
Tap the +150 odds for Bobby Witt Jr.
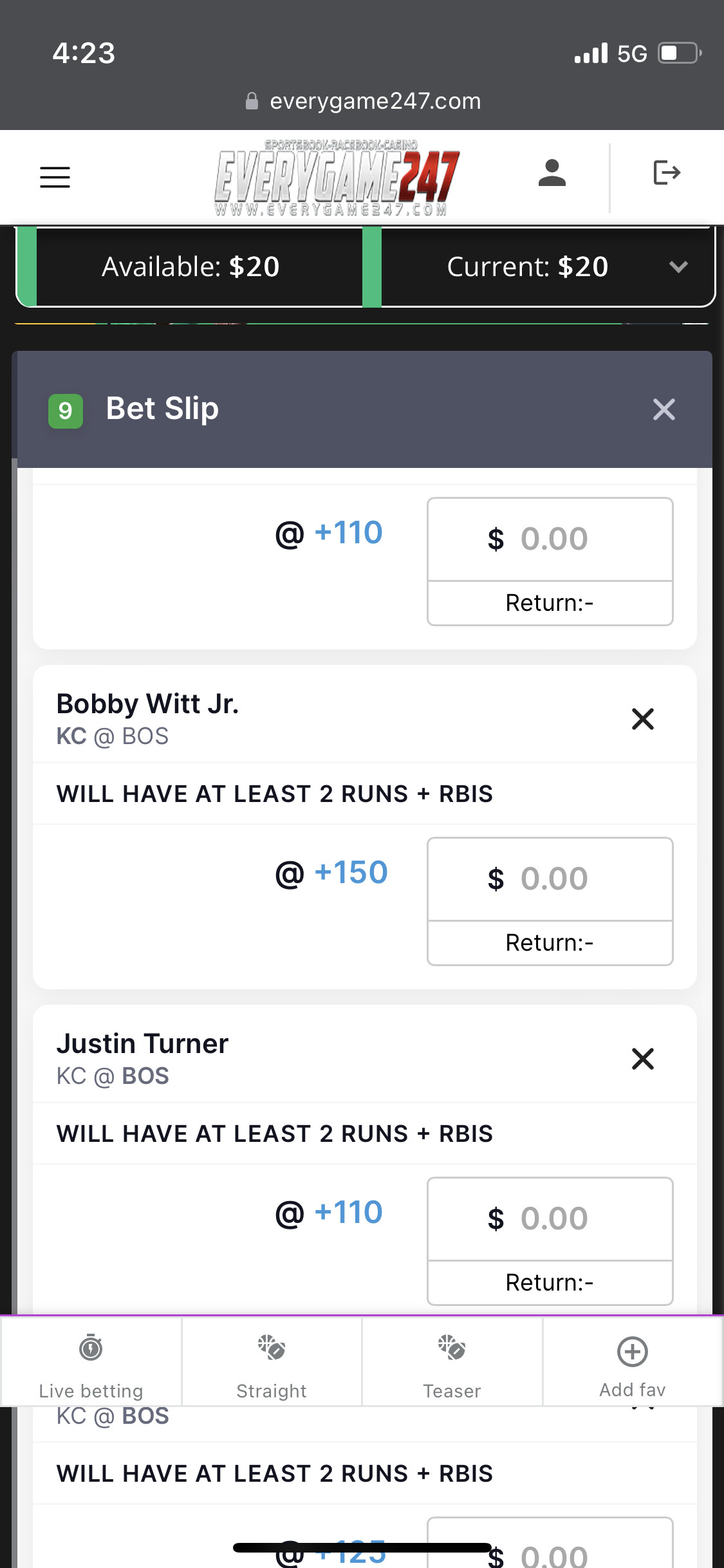click(351, 873)
